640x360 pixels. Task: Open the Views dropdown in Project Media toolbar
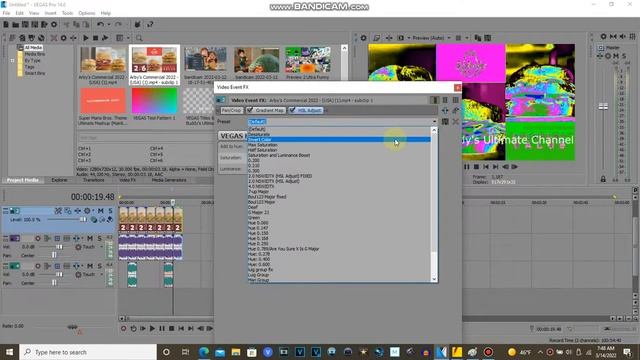coord(128,38)
